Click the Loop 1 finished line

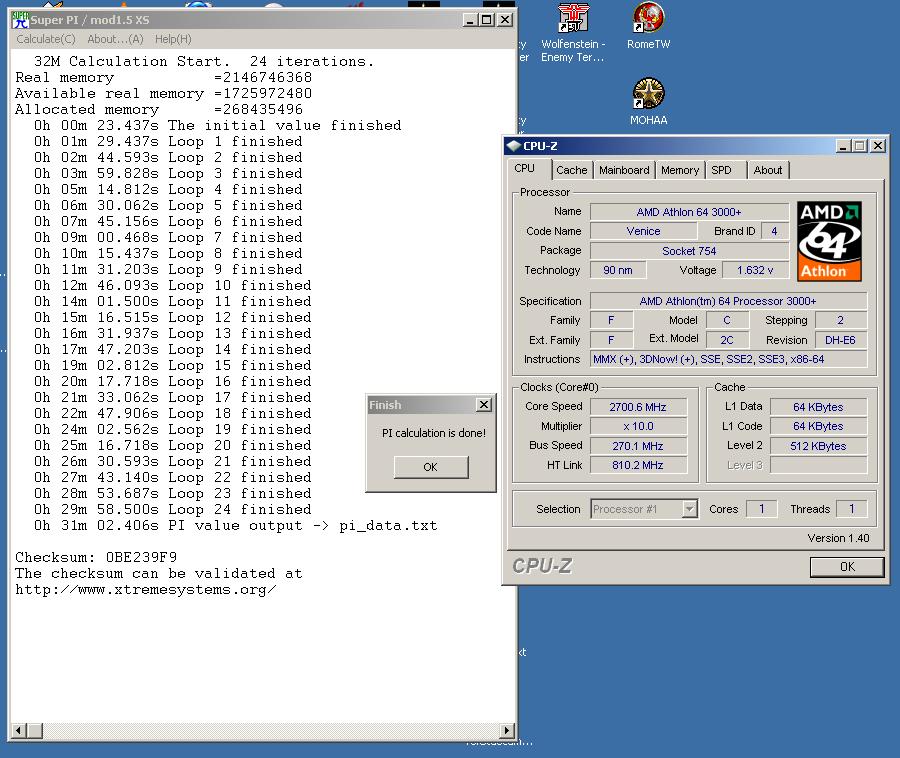[x=168, y=142]
